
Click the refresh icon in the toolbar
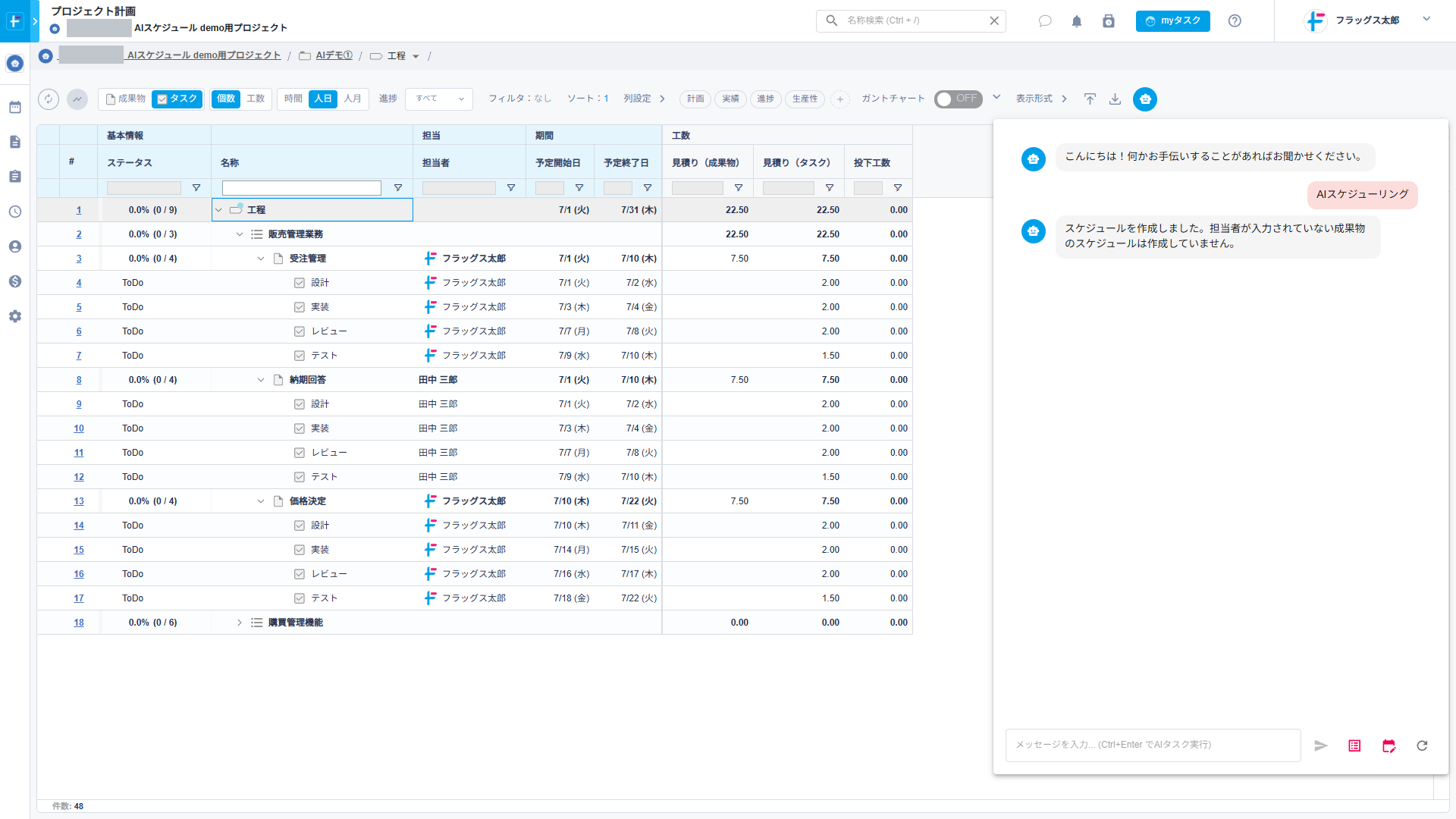pyautogui.click(x=49, y=99)
